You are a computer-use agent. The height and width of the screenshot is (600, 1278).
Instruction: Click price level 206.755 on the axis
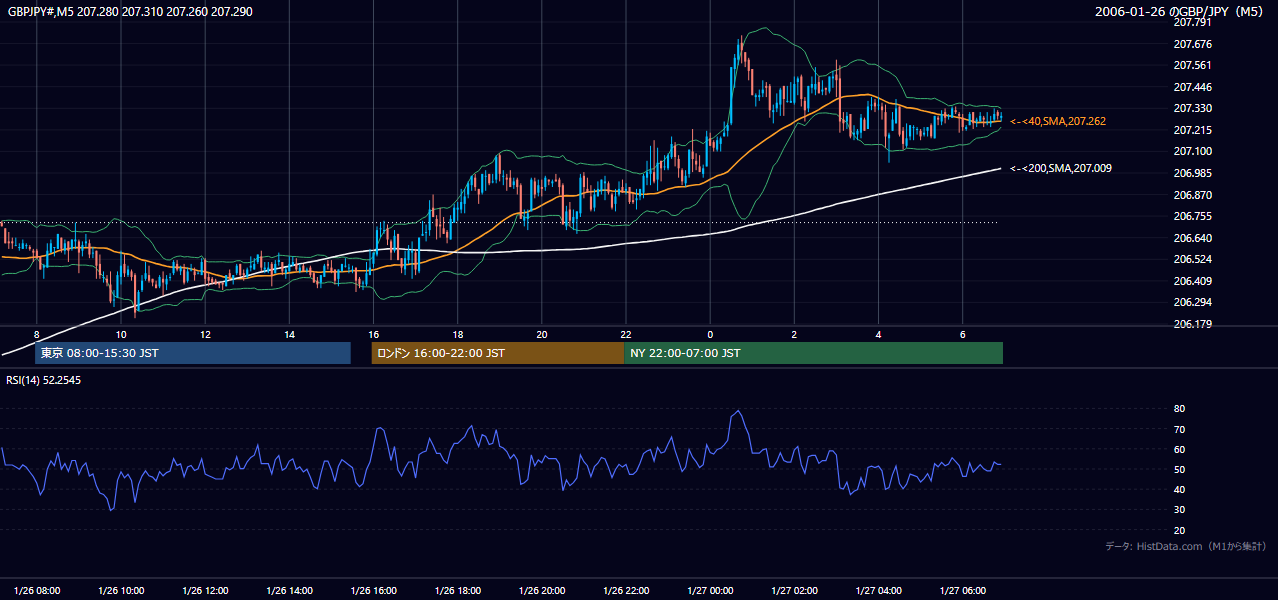1192,216
